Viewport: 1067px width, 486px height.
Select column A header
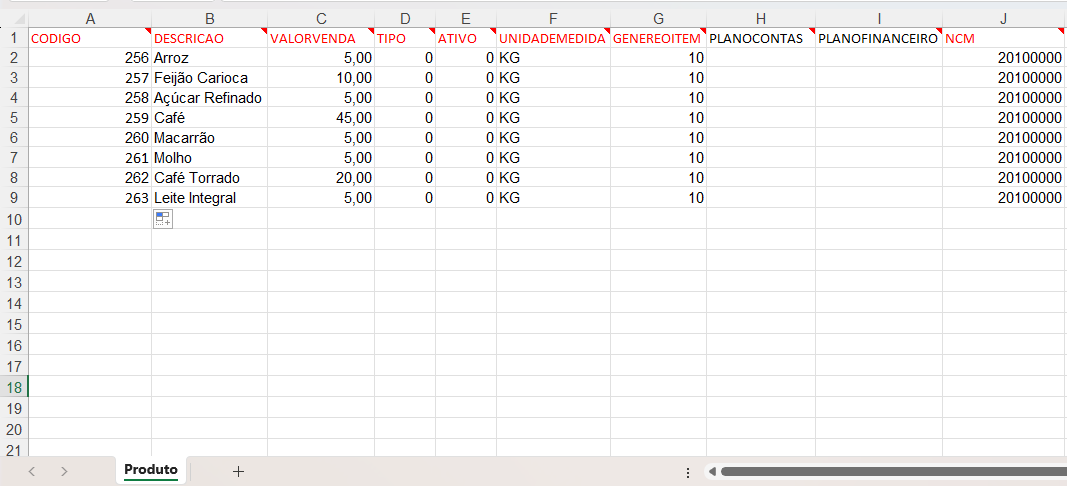pos(90,18)
